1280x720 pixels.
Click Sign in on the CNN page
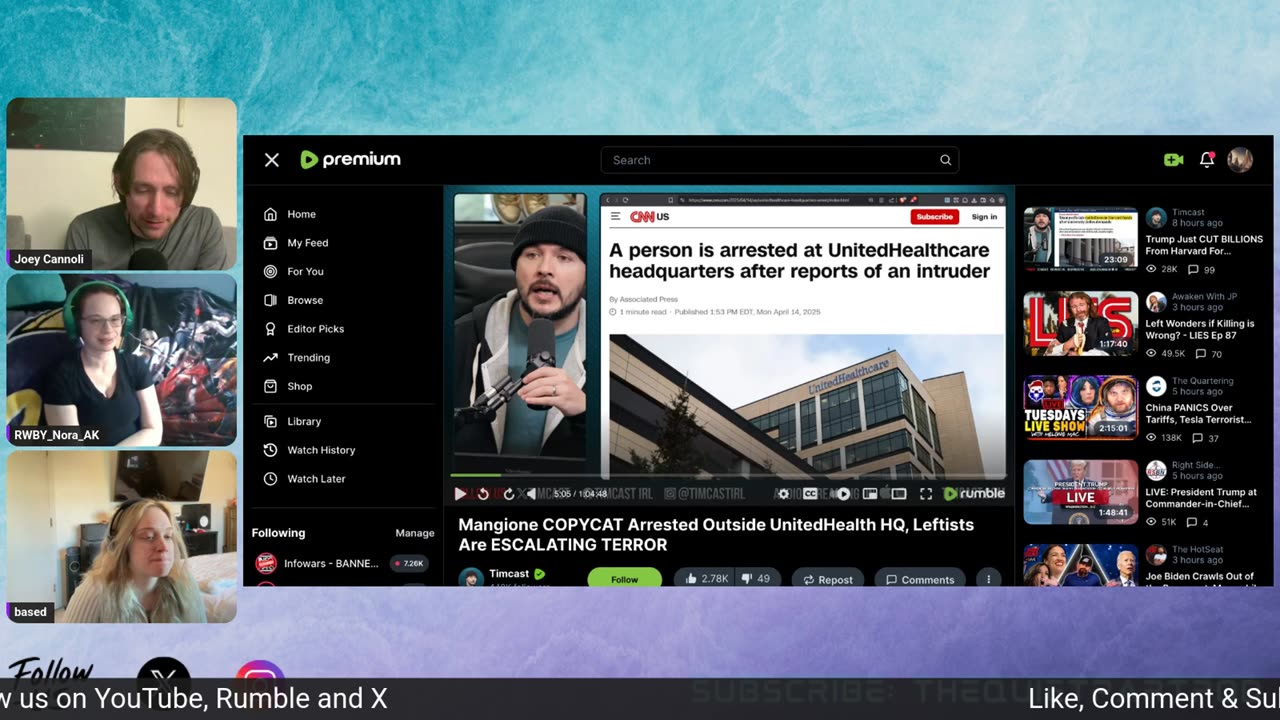[x=984, y=217]
